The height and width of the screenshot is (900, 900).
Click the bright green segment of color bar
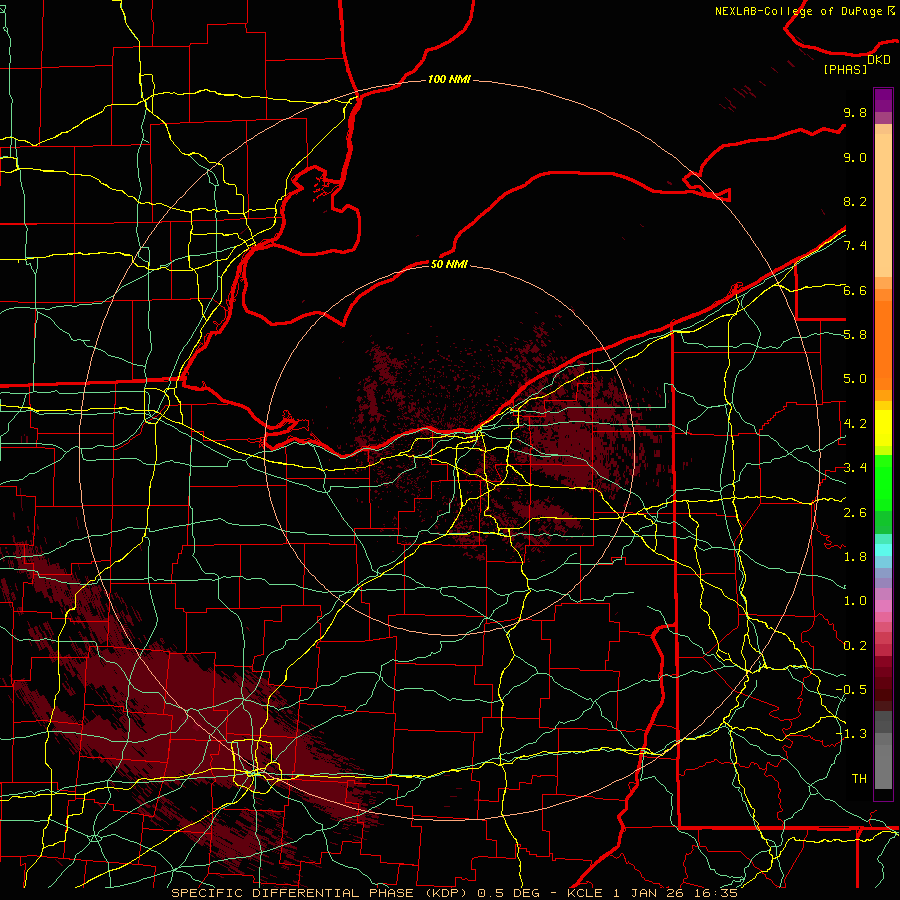point(883,483)
